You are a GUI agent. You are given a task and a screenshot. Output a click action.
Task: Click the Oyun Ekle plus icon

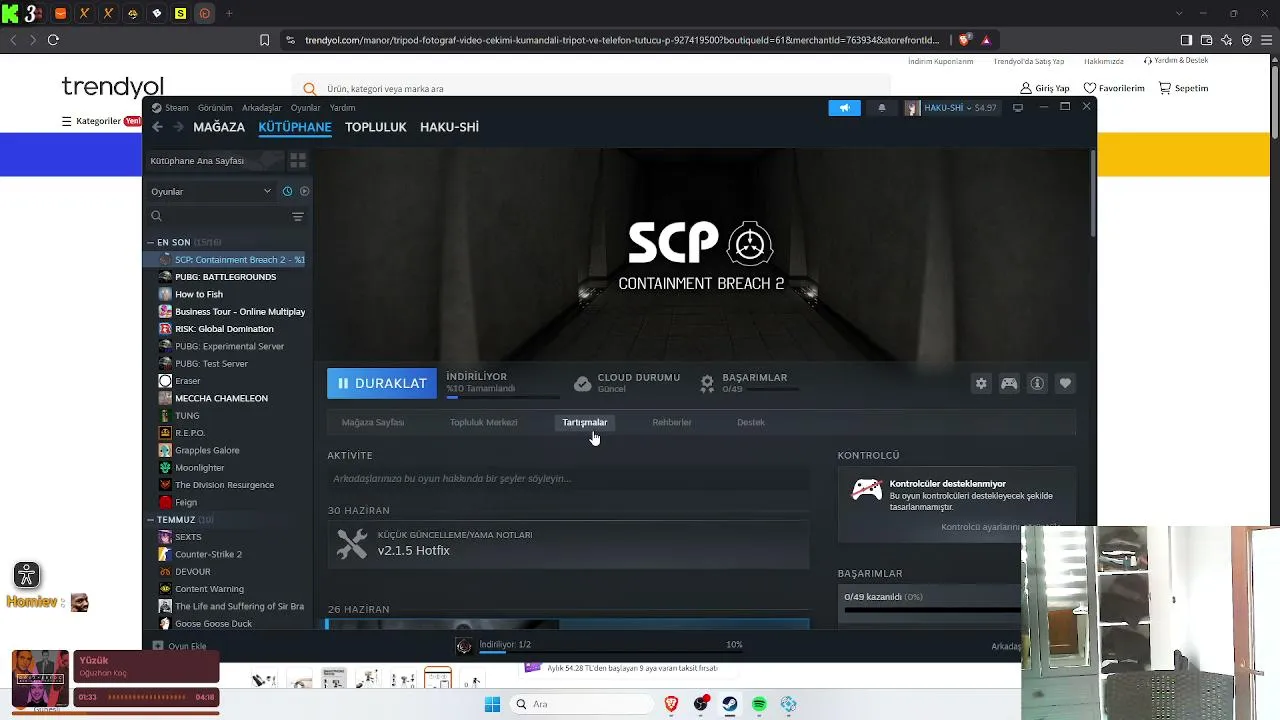click(158, 646)
